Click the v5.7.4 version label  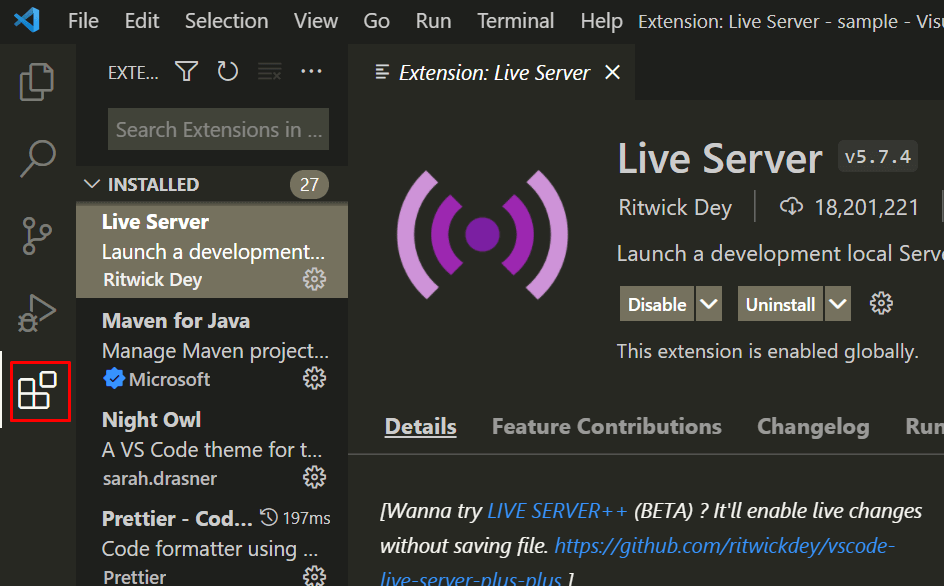(x=878, y=157)
